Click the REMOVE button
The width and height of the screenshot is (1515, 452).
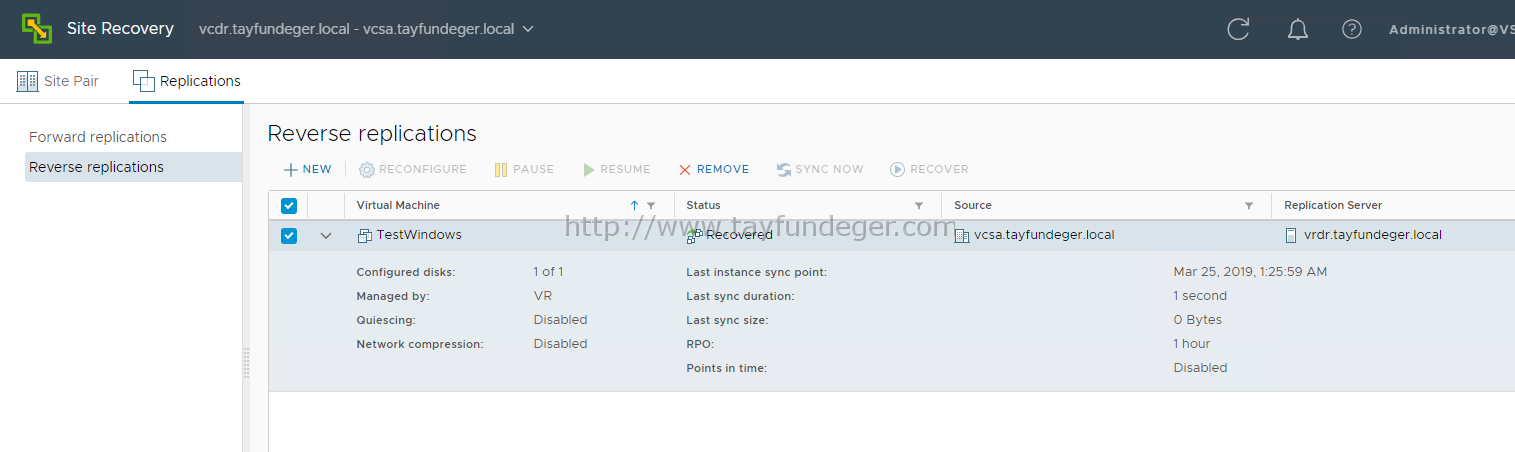pos(713,169)
